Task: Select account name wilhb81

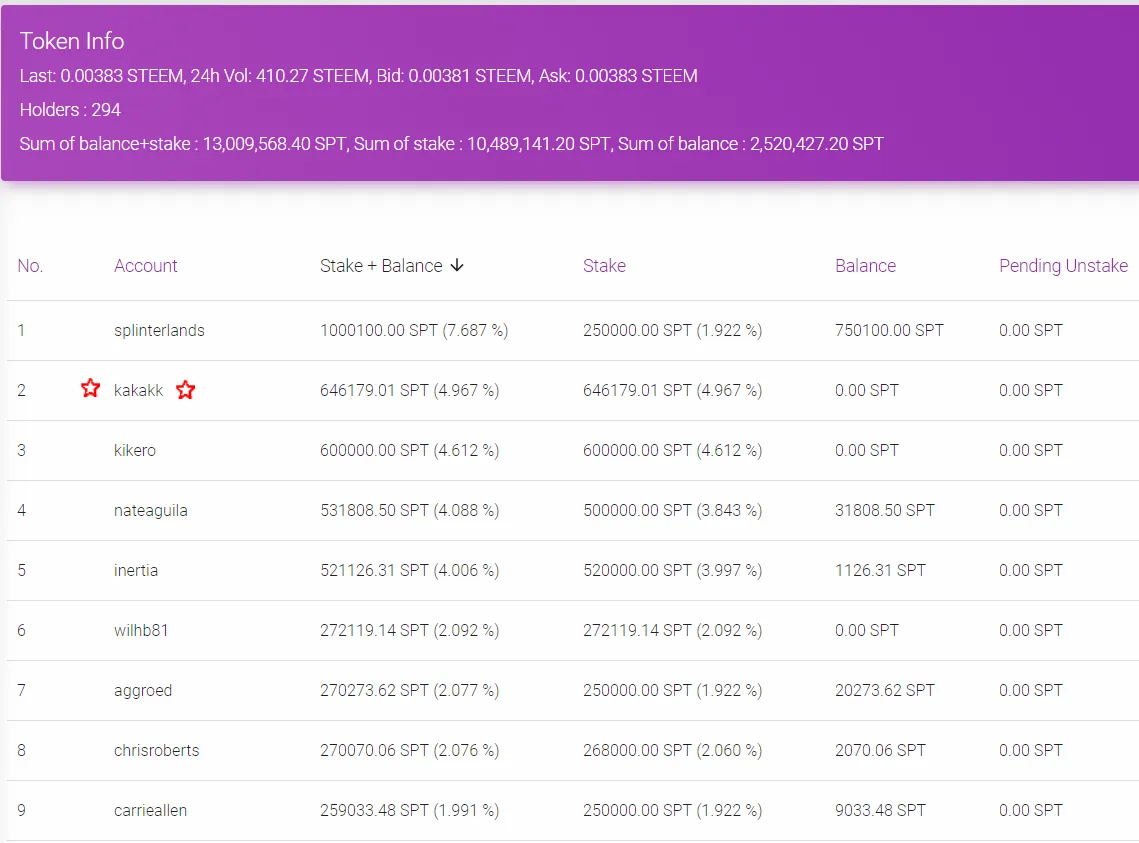Action: click(141, 630)
